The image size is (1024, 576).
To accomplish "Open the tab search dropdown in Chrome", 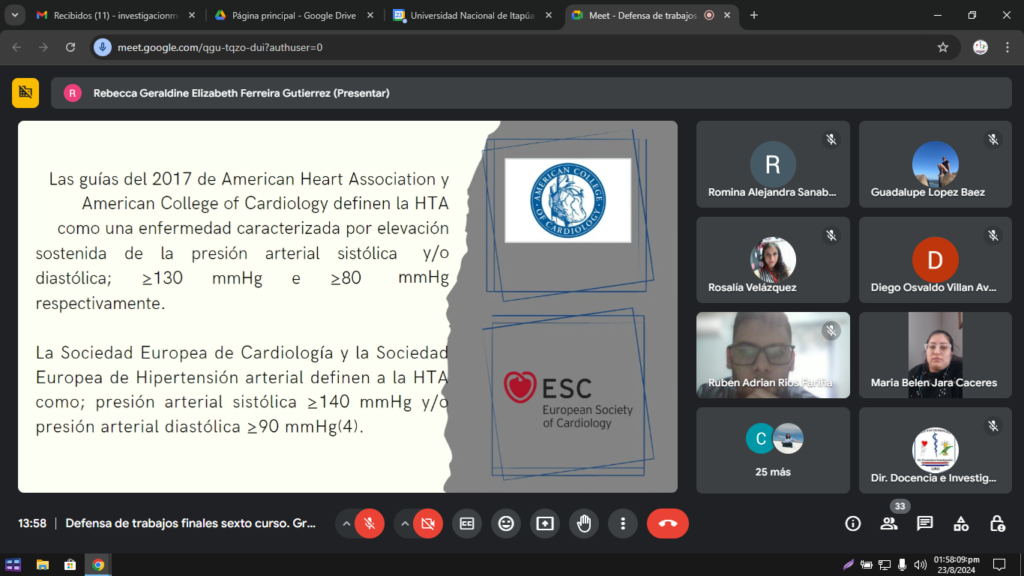I will click(x=15, y=15).
